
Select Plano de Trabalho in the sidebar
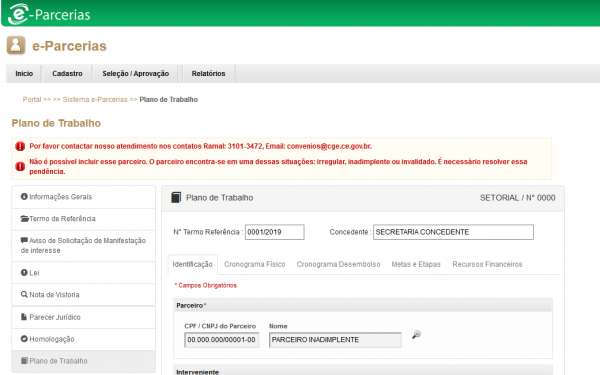[x=84, y=361]
